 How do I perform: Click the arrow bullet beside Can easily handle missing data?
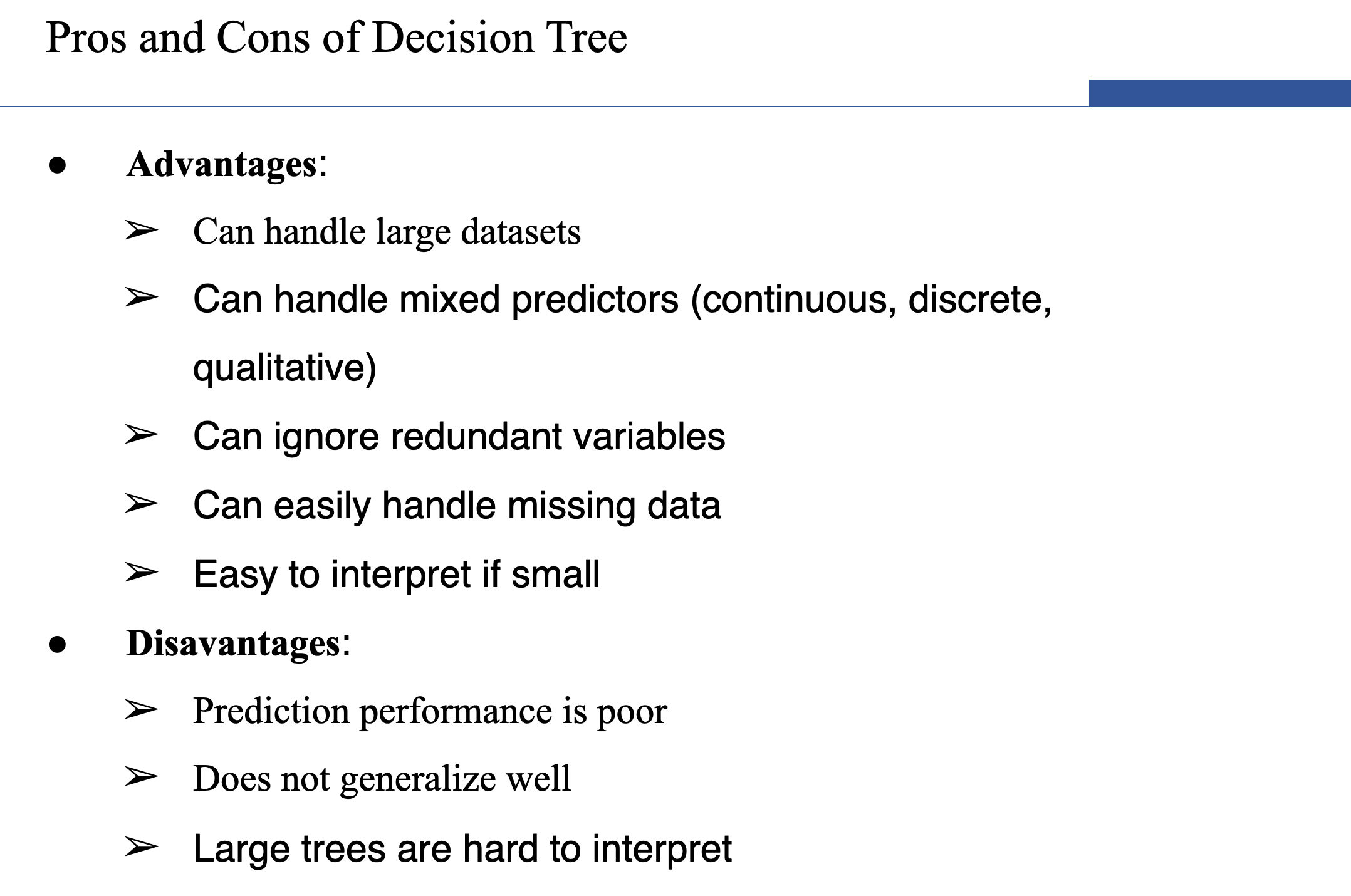(141, 503)
